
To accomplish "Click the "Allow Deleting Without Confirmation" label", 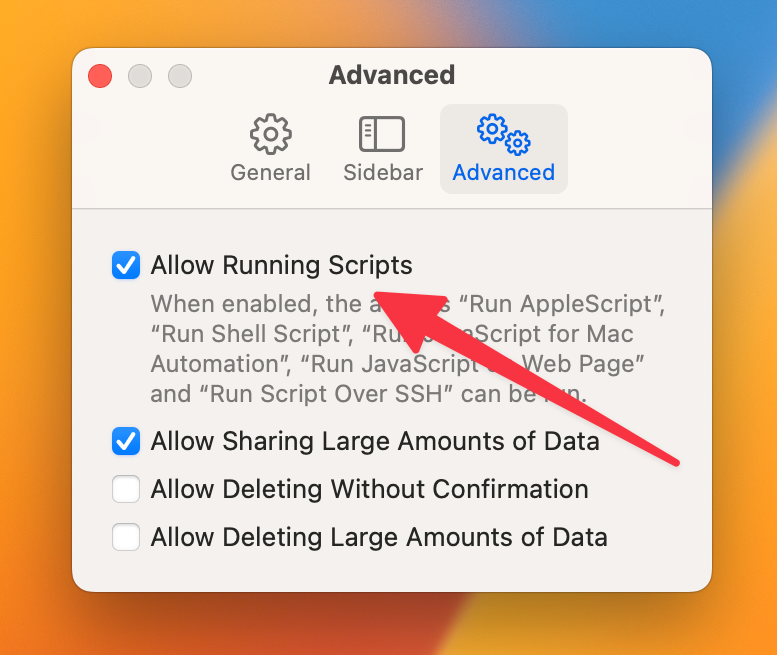I will (x=370, y=489).
